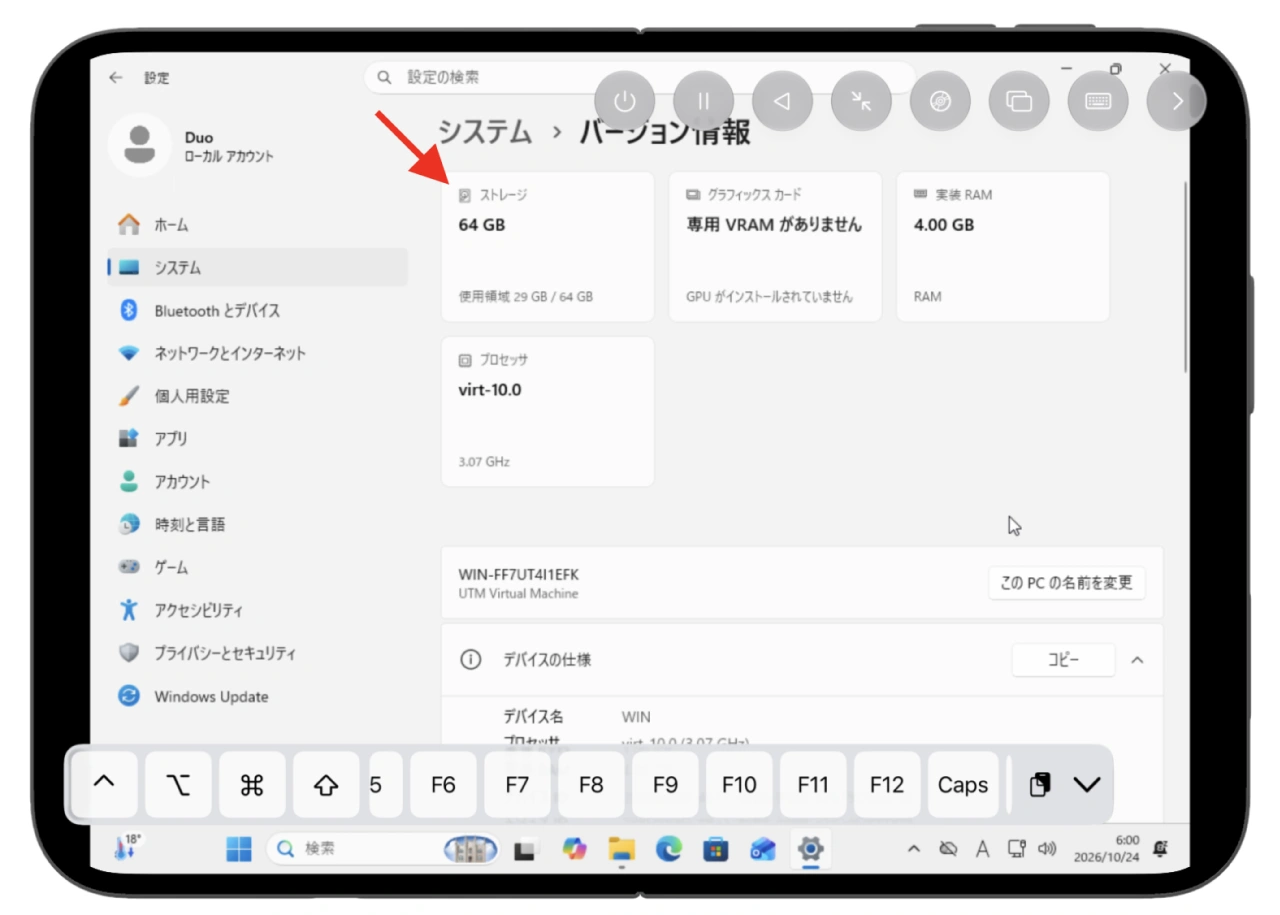The height and width of the screenshot is (915, 1280).
Task: Click the システム breadcrumb link
Action: 485,132
